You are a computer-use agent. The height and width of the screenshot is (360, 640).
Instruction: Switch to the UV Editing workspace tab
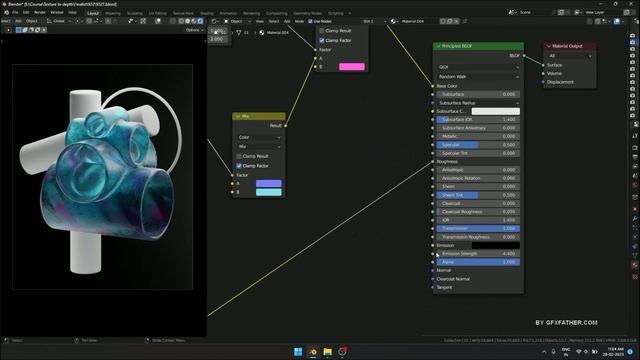(x=158, y=13)
